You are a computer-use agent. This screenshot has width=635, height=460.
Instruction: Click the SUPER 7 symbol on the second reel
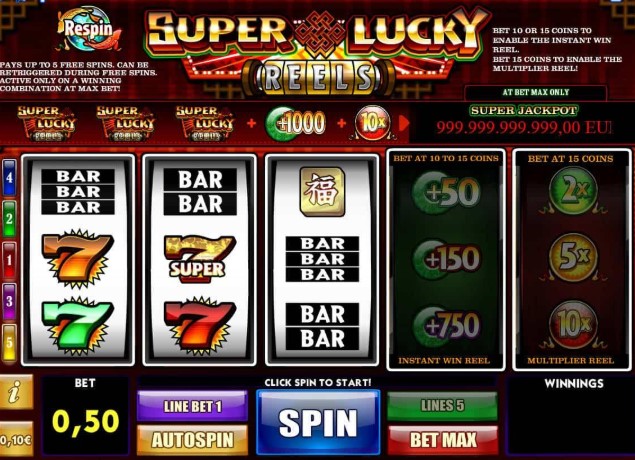199,260
